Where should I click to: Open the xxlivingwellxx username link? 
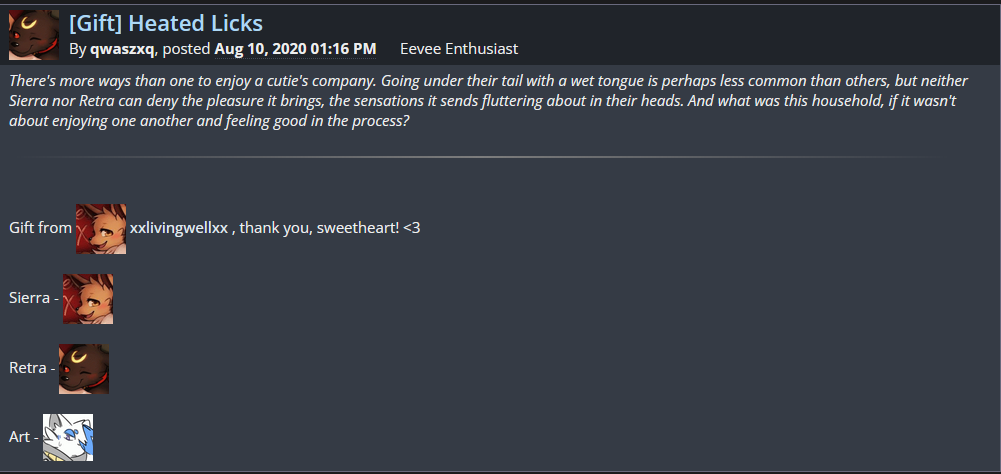pos(179,228)
